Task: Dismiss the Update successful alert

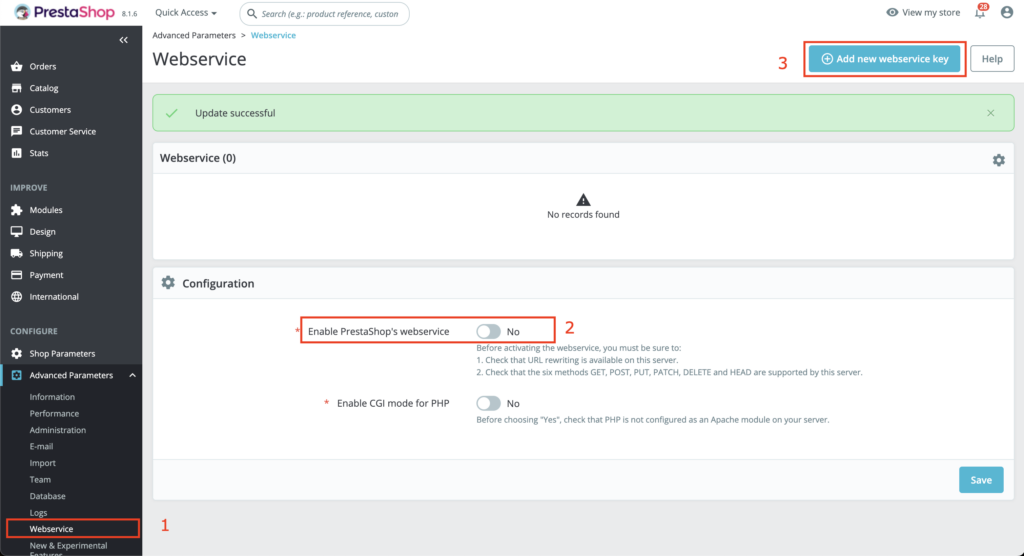Action: pos(991,113)
